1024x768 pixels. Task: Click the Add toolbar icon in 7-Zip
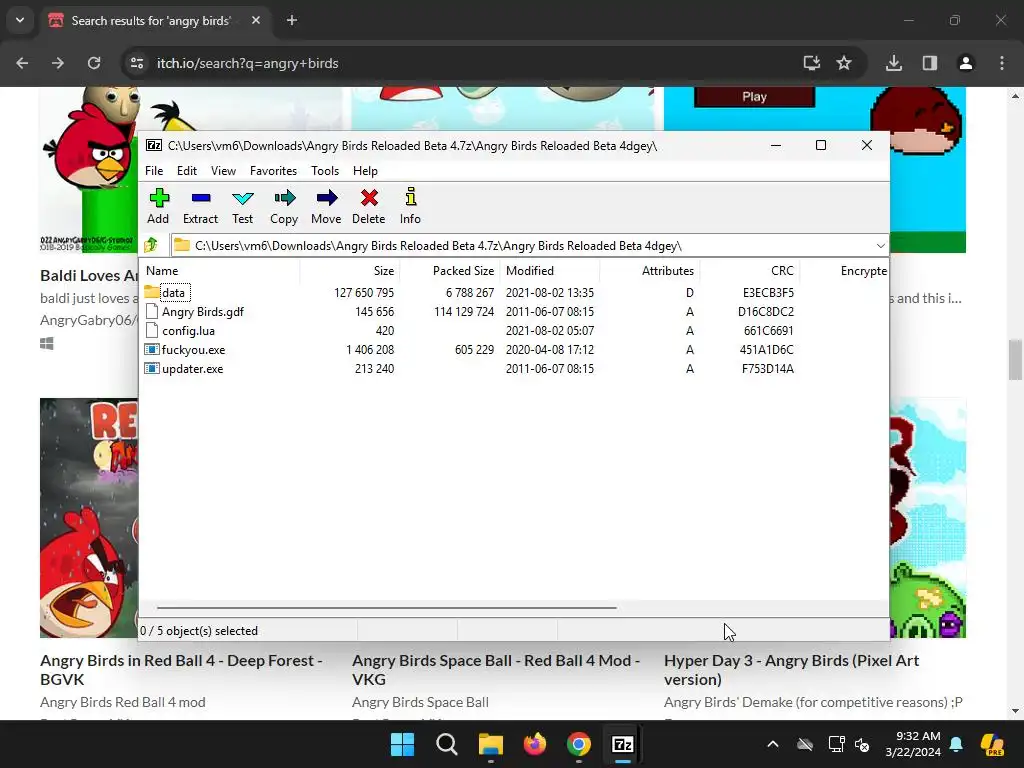coord(158,206)
